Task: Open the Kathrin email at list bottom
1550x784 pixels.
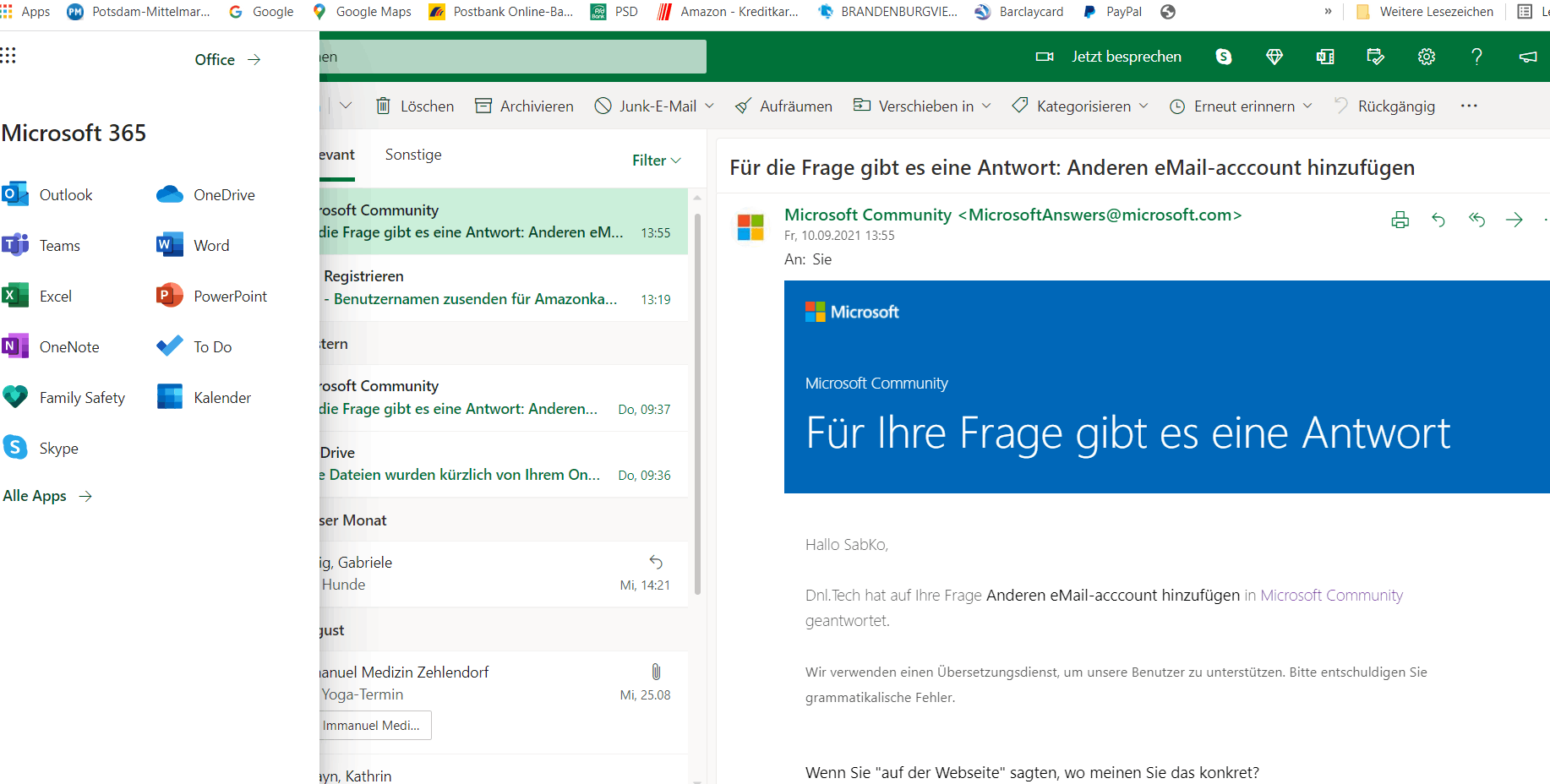Action: pyautogui.click(x=504, y=770)
